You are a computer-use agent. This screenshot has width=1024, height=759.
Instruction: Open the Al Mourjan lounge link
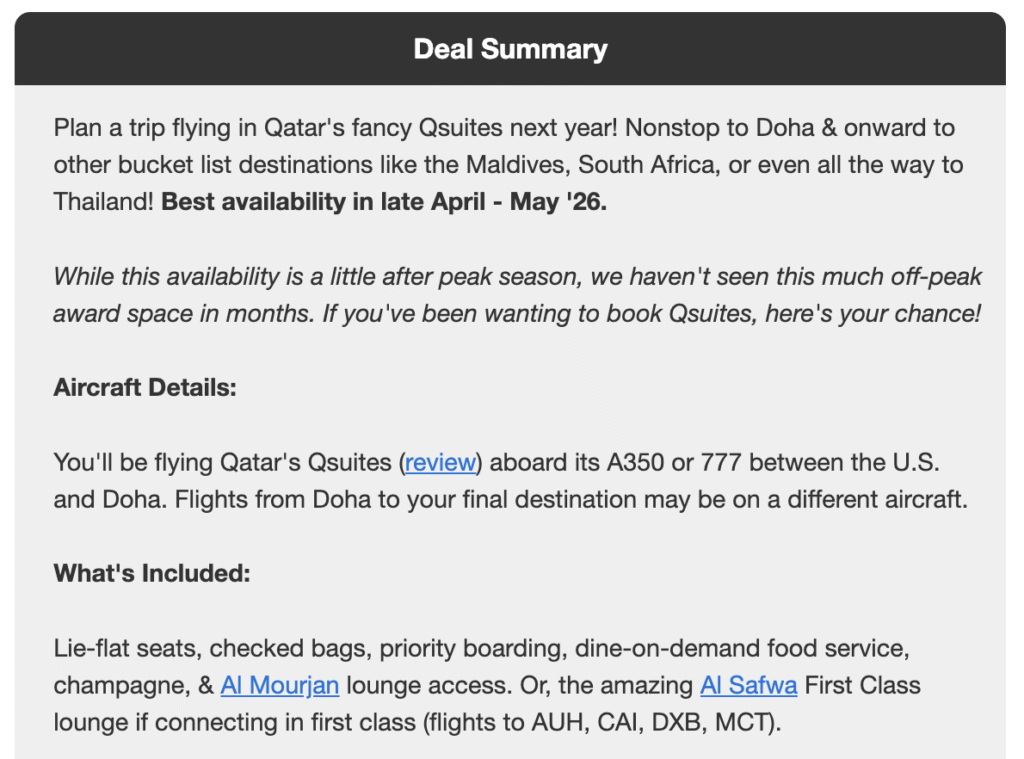[280, 685]
